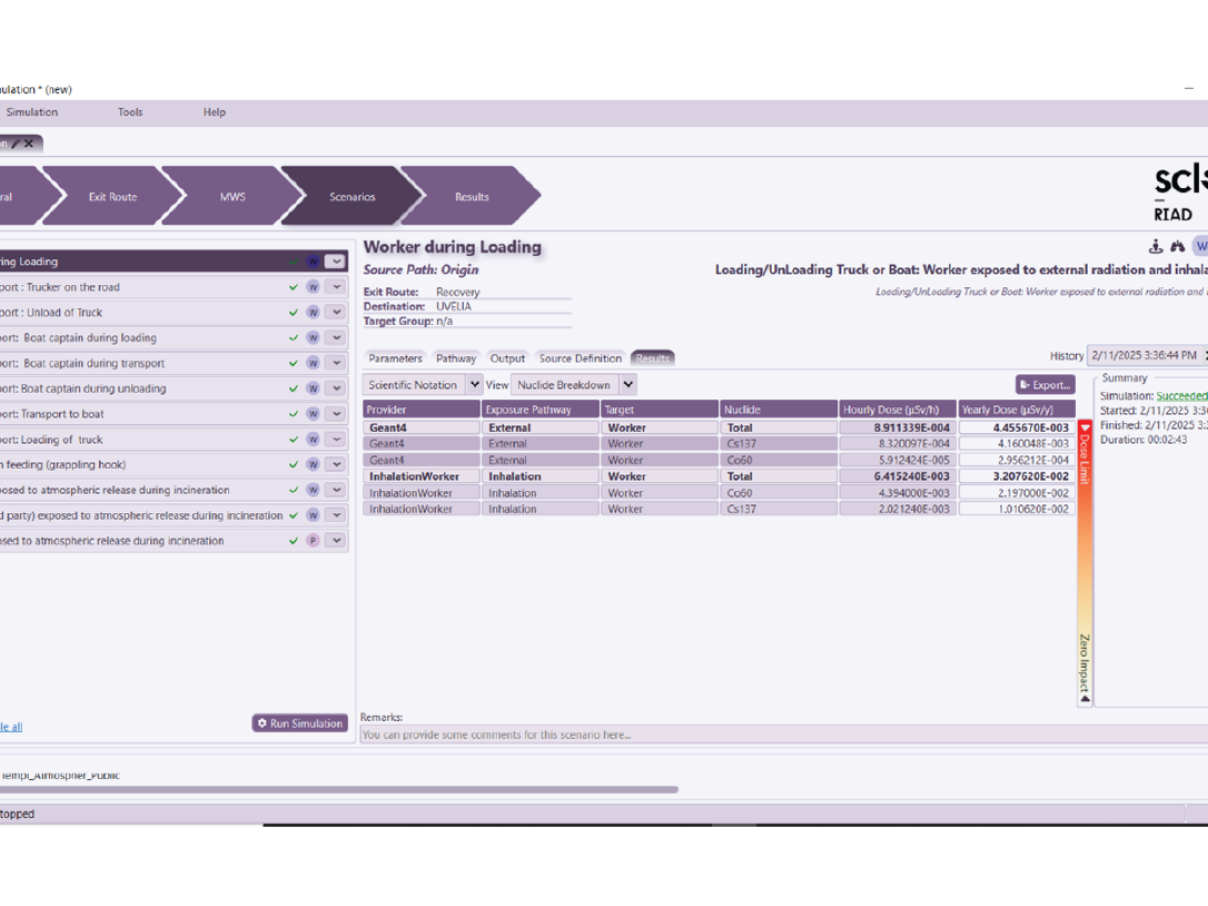1208x906 pixels.
Task: Click the external radiation person icon
Action: [1156, 246]
